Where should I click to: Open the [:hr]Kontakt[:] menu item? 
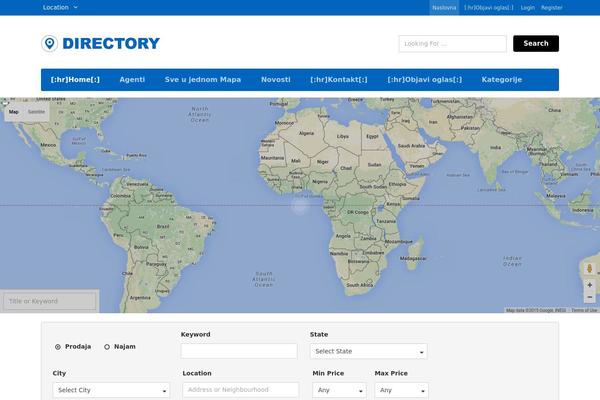coord(339,80)
